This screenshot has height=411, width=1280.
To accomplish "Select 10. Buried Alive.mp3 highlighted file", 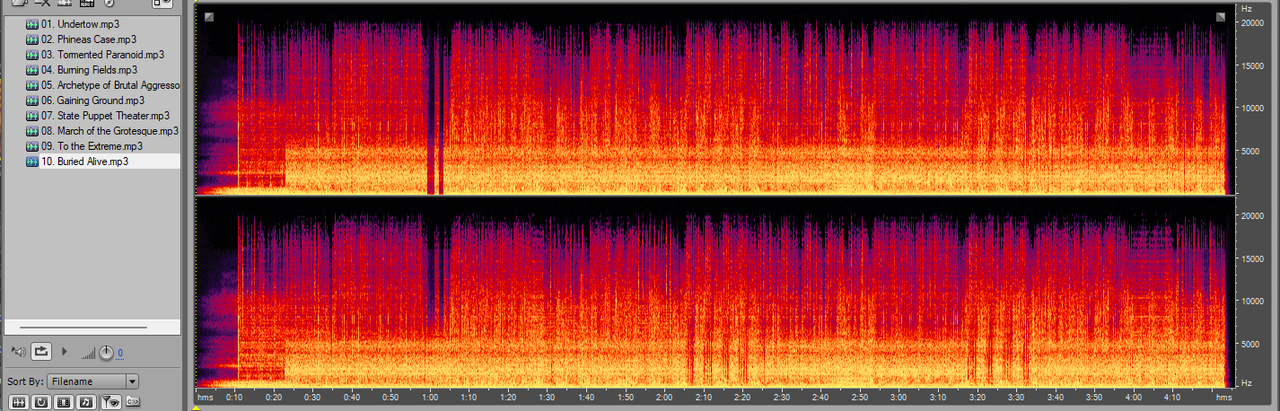I will pyautogui.click(x=85, y=161).
